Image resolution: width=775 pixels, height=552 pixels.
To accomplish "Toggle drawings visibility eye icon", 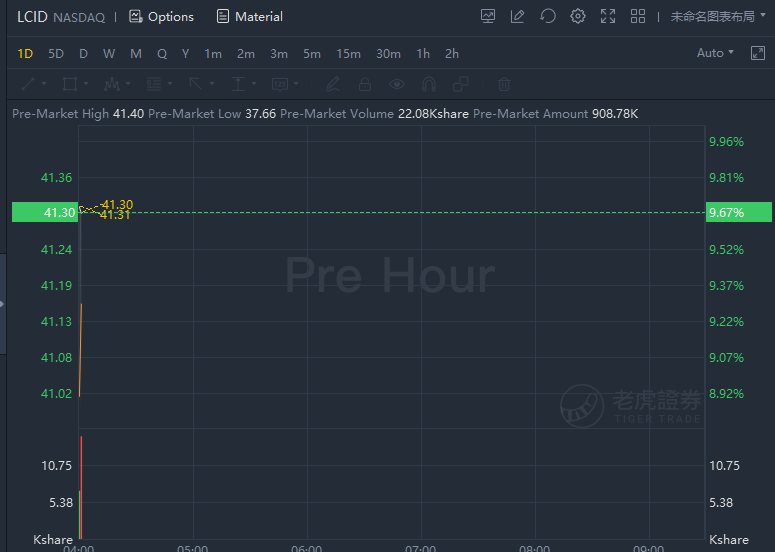I will (397, 84).
